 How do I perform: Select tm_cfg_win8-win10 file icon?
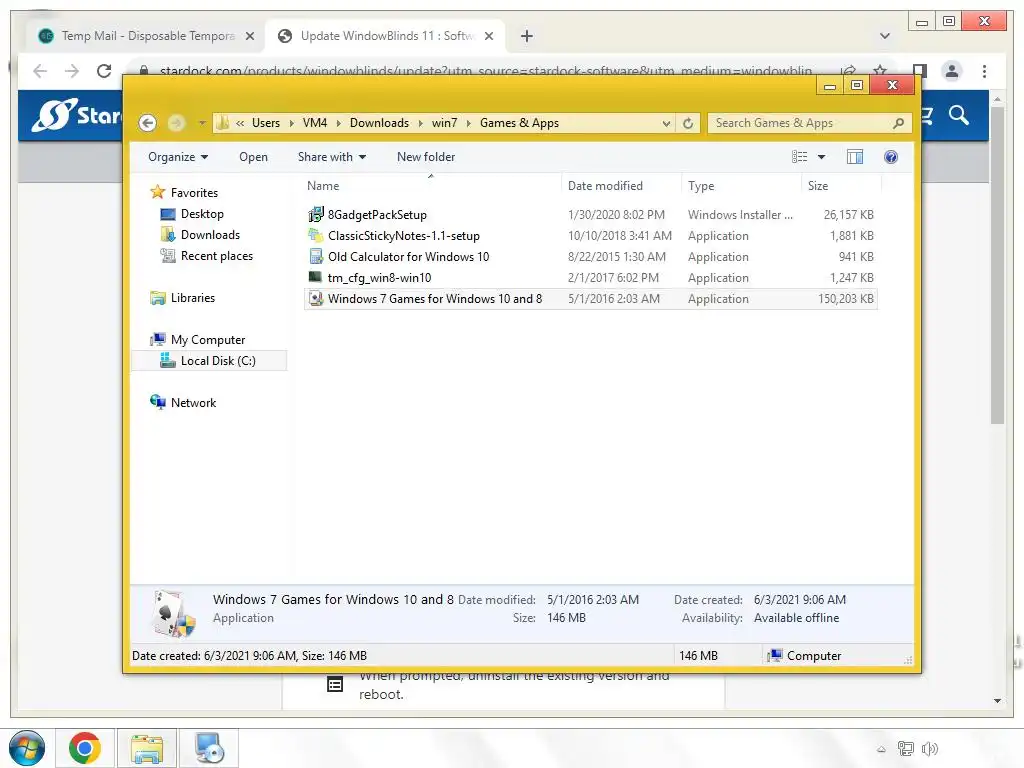click(x=315, y=277)
